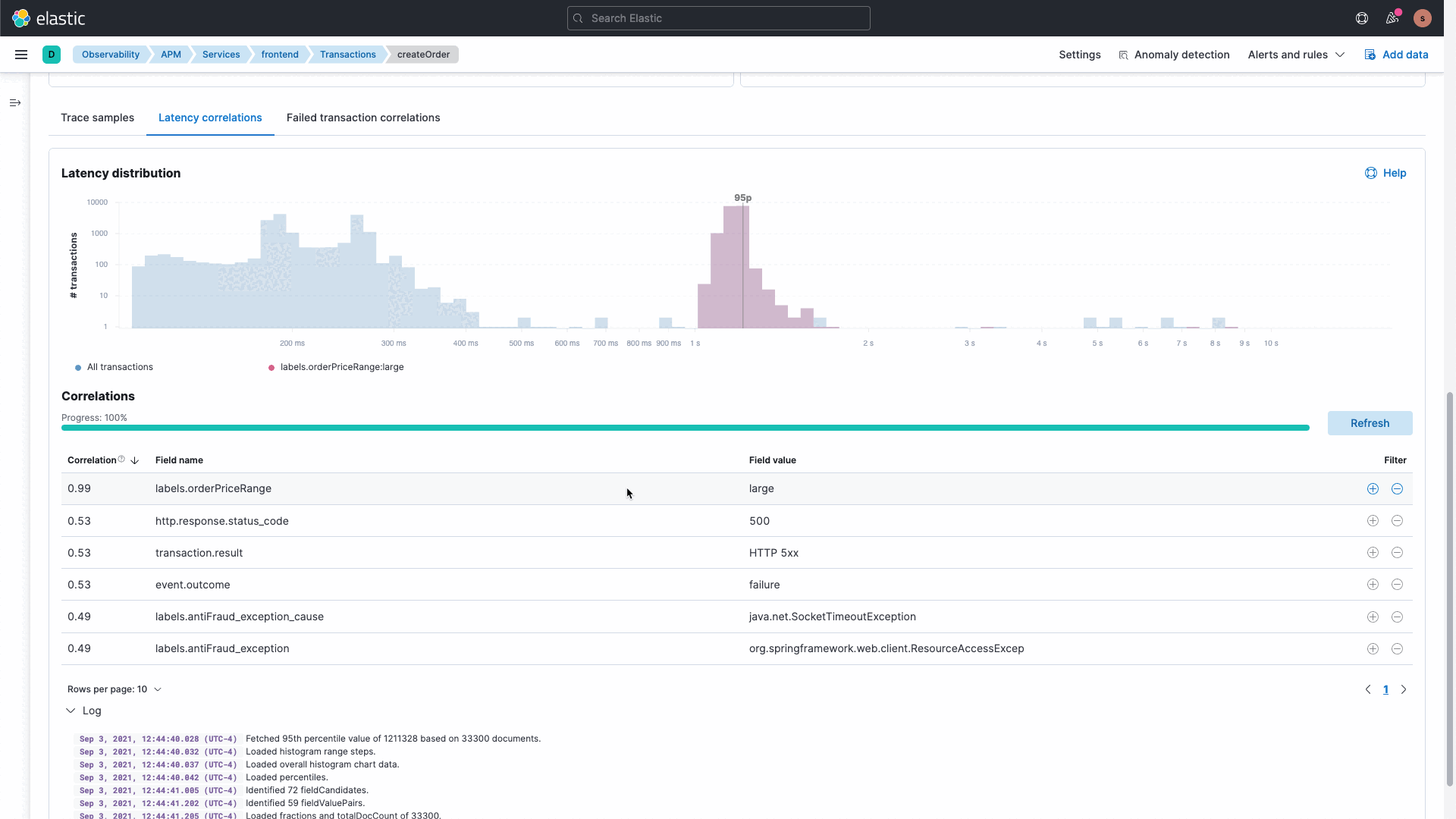Toggle the All transactions legend item
The image size is (1456, 819).
[113, 367]
